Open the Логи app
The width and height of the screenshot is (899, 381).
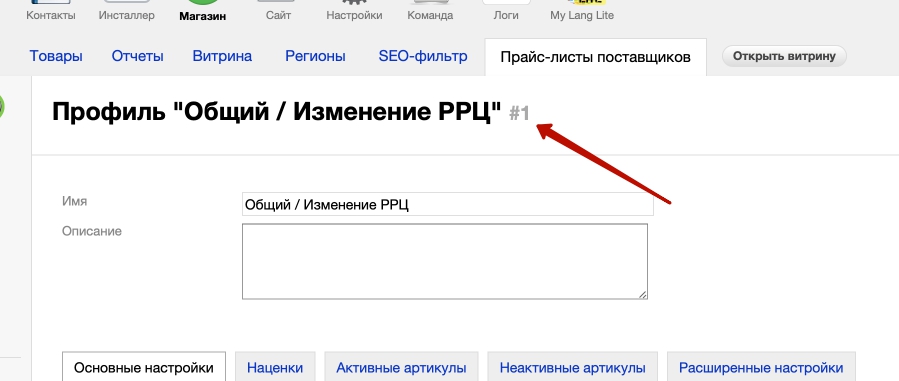[x=506, y=11]
